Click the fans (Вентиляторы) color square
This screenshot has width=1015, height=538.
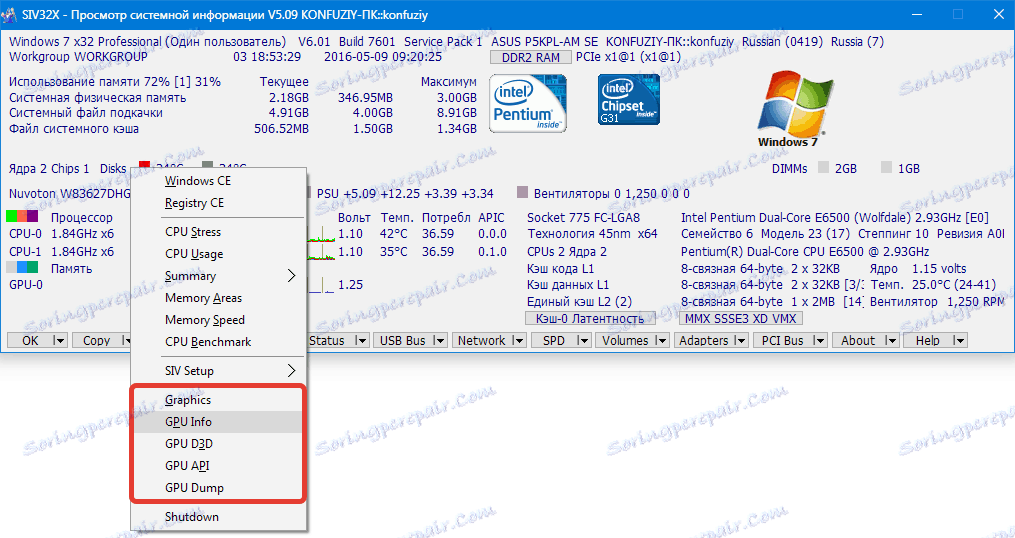(523, 192)
